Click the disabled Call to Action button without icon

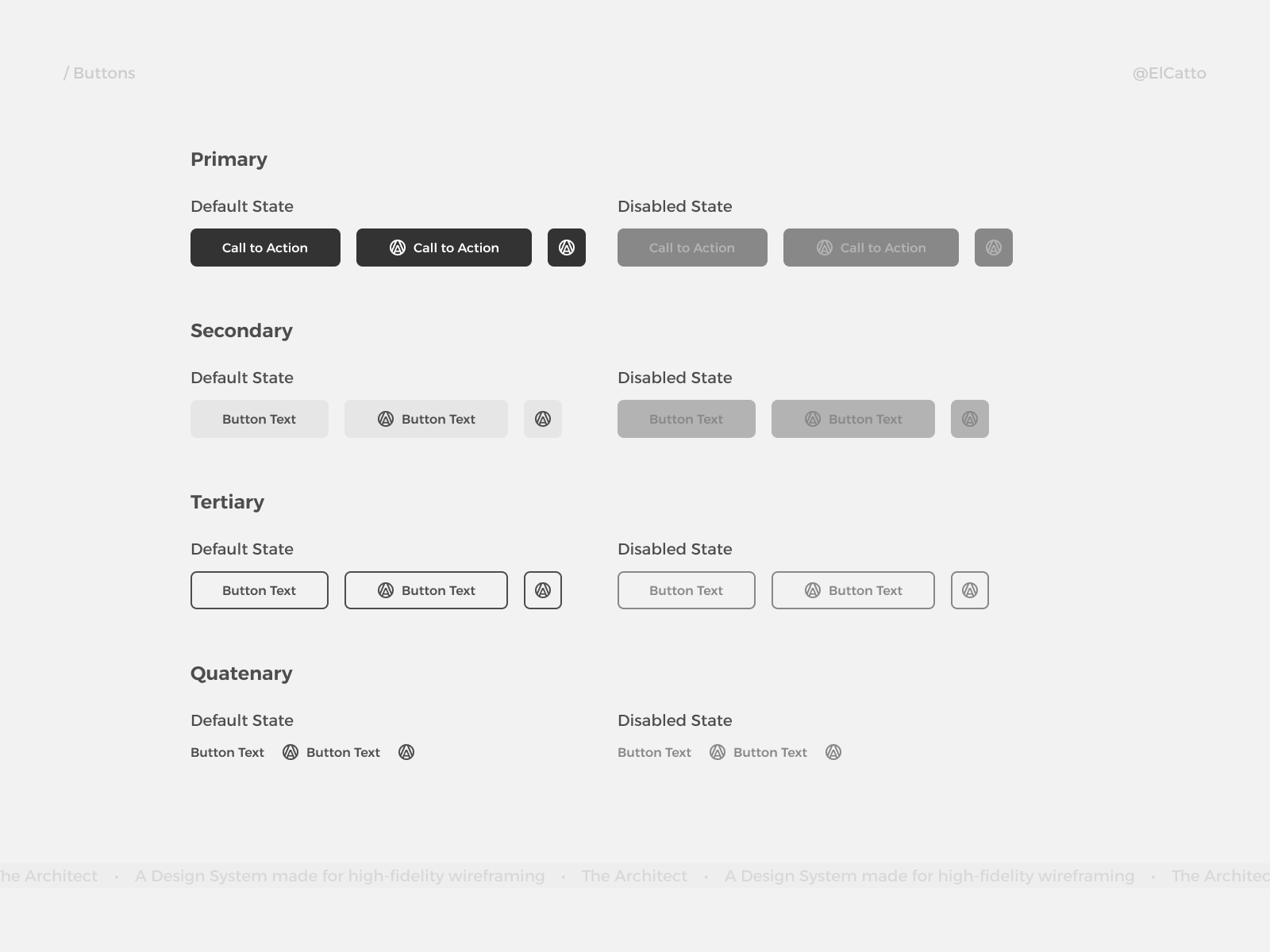point(692,248)
